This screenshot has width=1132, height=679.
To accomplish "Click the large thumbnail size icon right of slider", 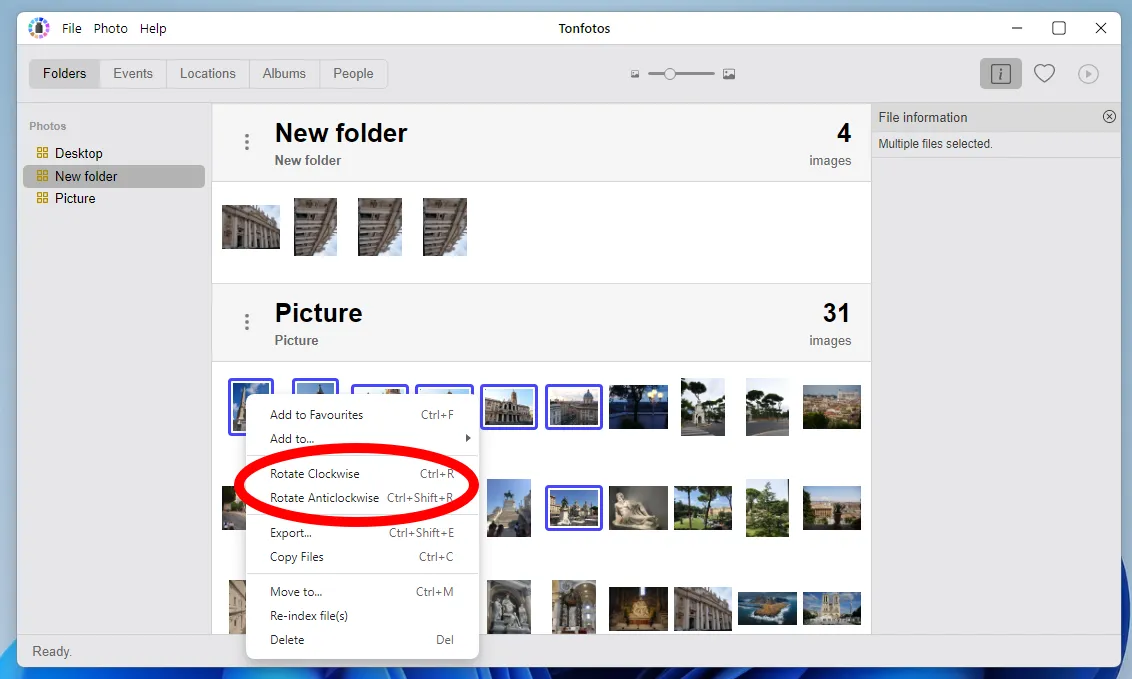I will tap(729, 73).
